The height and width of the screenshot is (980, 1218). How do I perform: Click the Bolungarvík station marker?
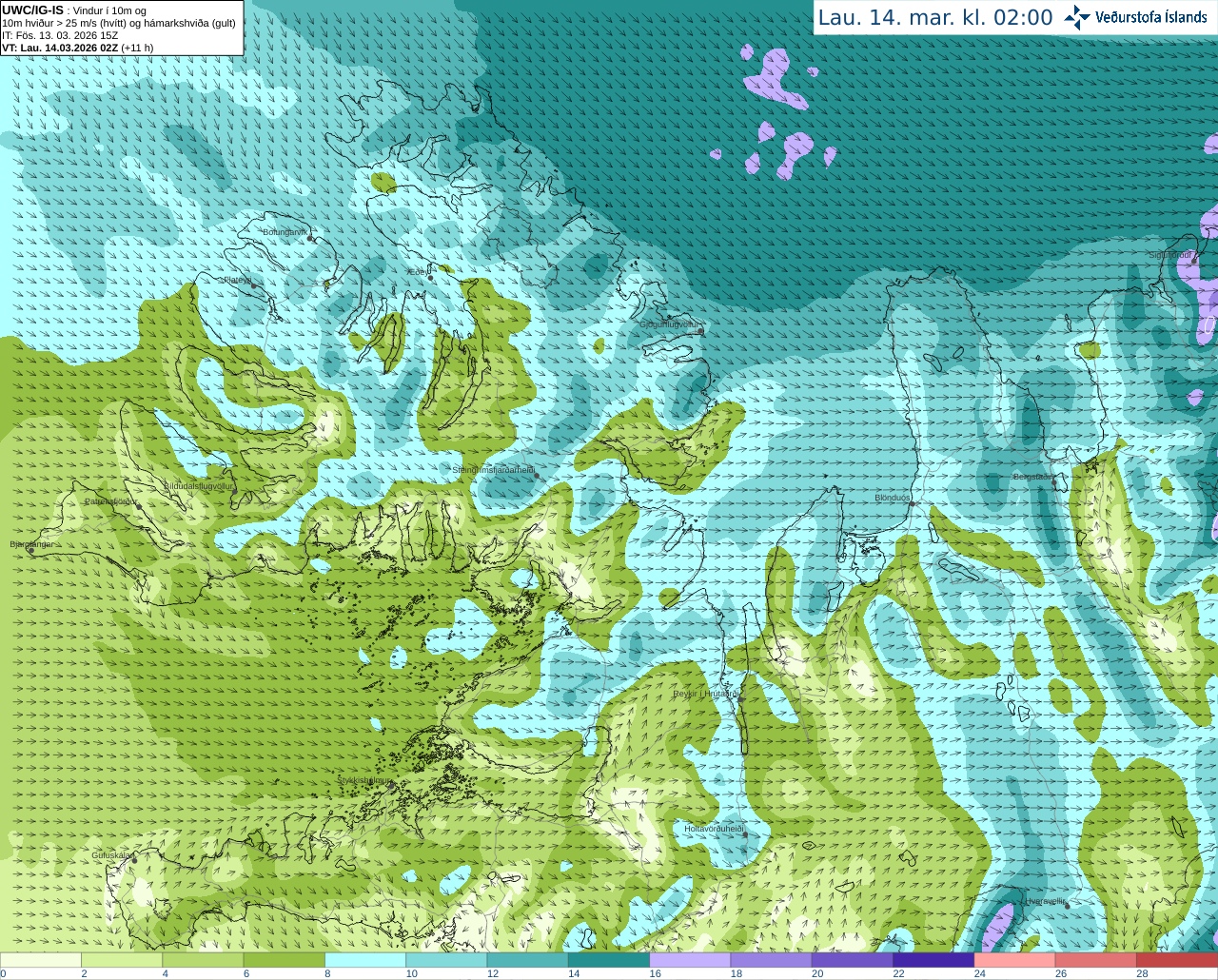point(310,238)
